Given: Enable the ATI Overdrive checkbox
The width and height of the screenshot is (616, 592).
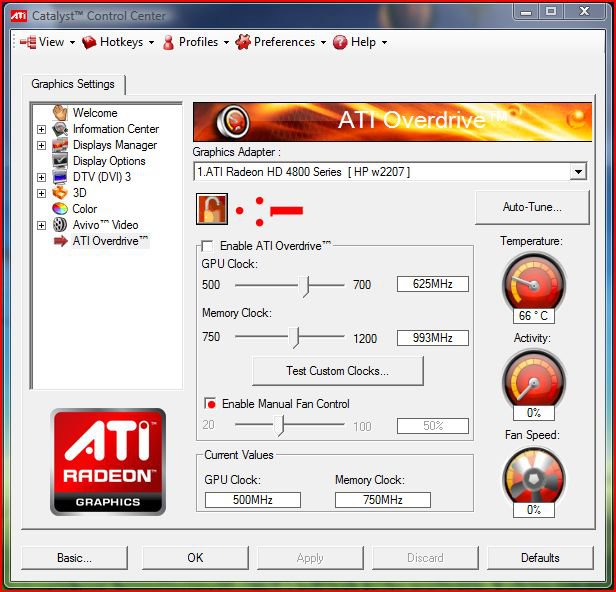Looking at the screenshot, I should pos(207,246).
